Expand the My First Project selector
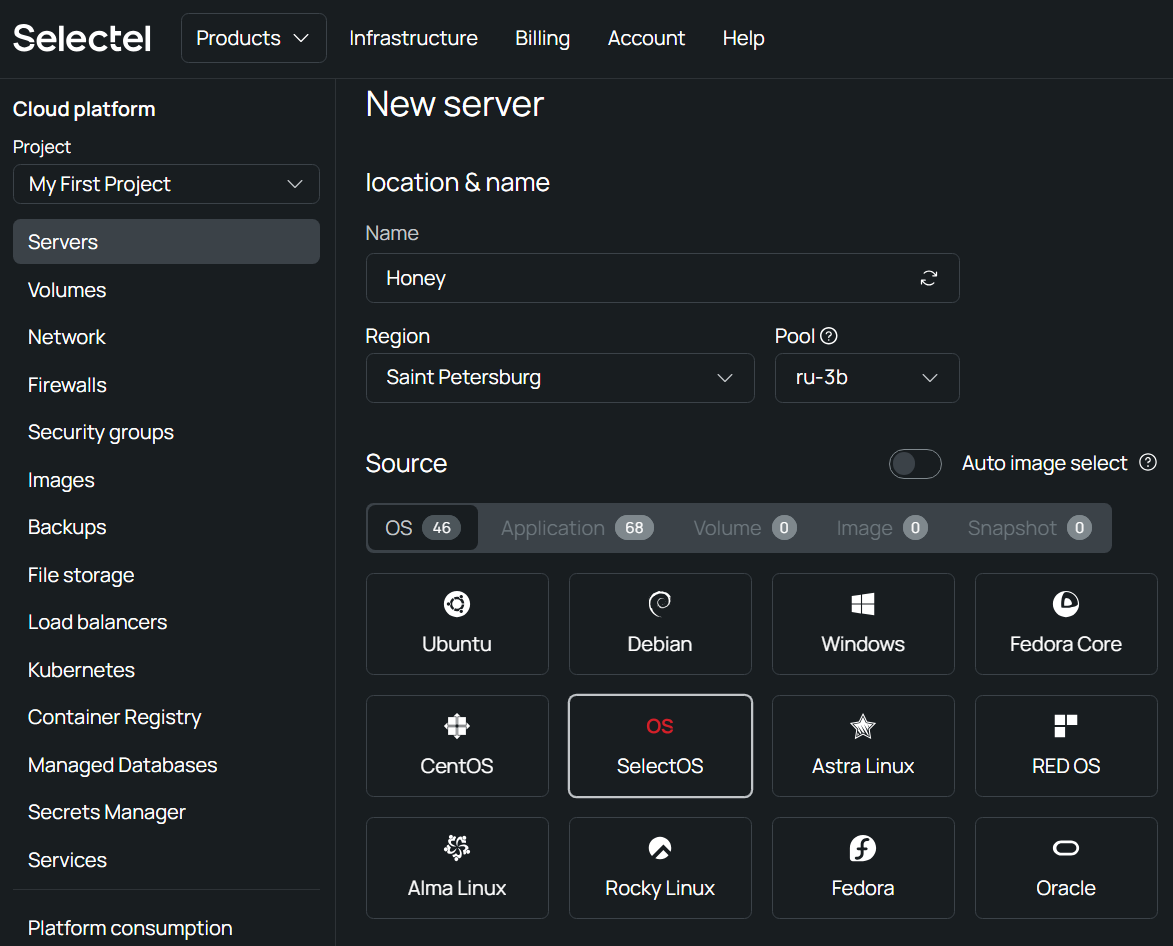This screenshot has height=946, width=1173. [x=166, y=184]
